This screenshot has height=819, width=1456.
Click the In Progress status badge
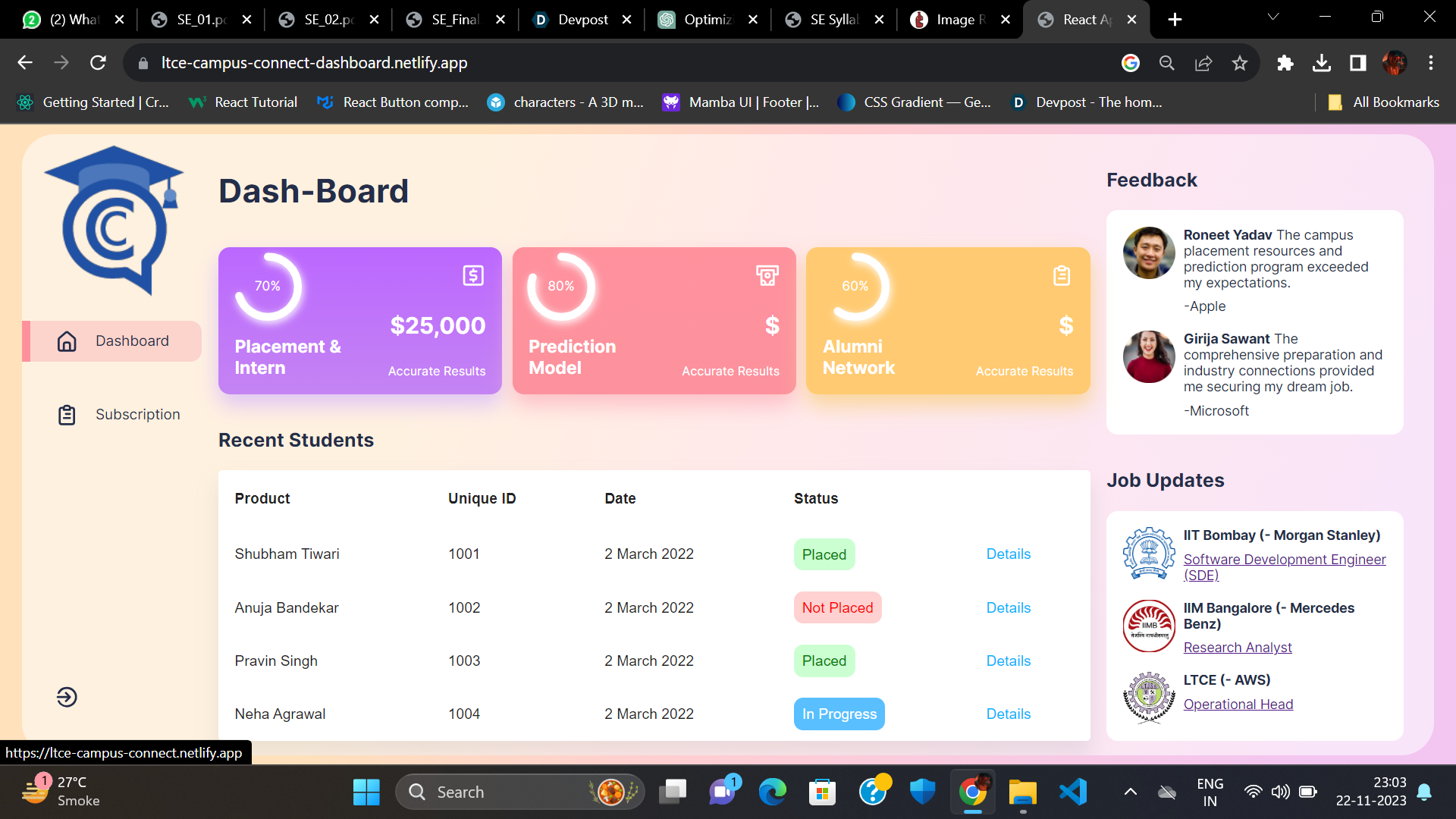point(839,714)
